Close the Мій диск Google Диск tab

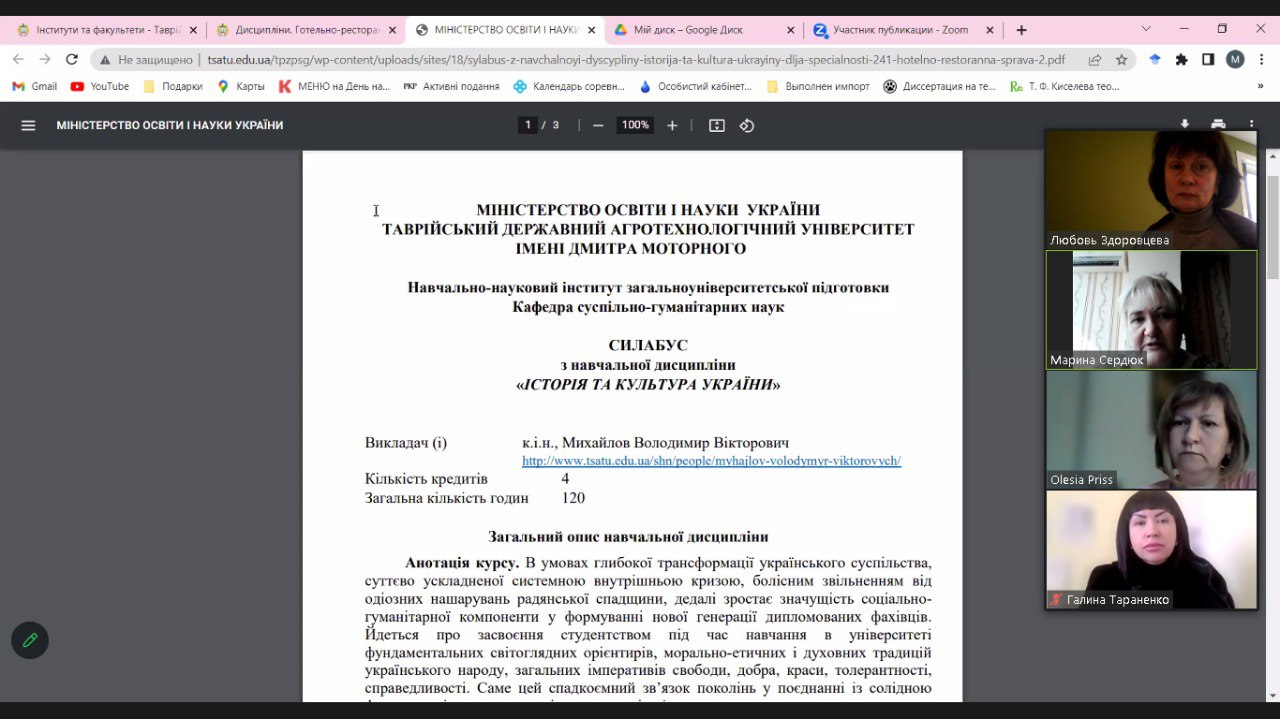[791, 30]
